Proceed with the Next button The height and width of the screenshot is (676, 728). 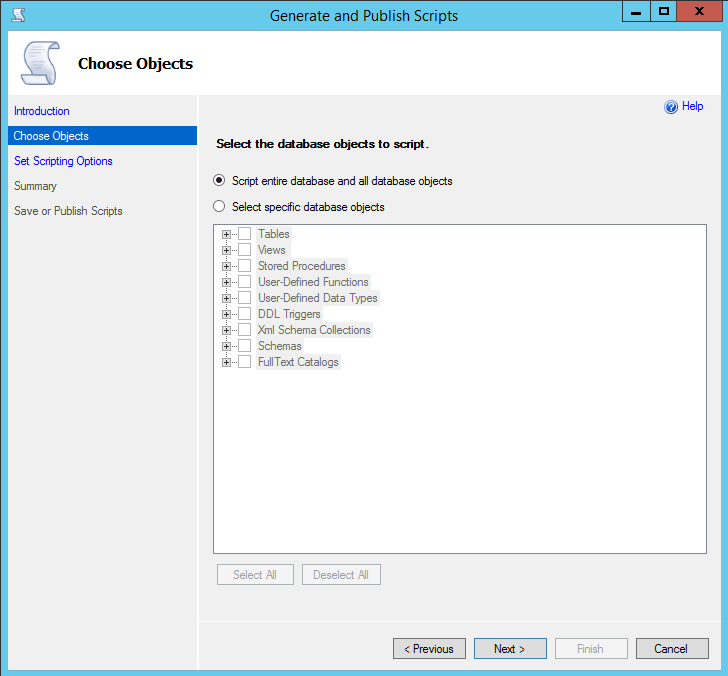510,649
